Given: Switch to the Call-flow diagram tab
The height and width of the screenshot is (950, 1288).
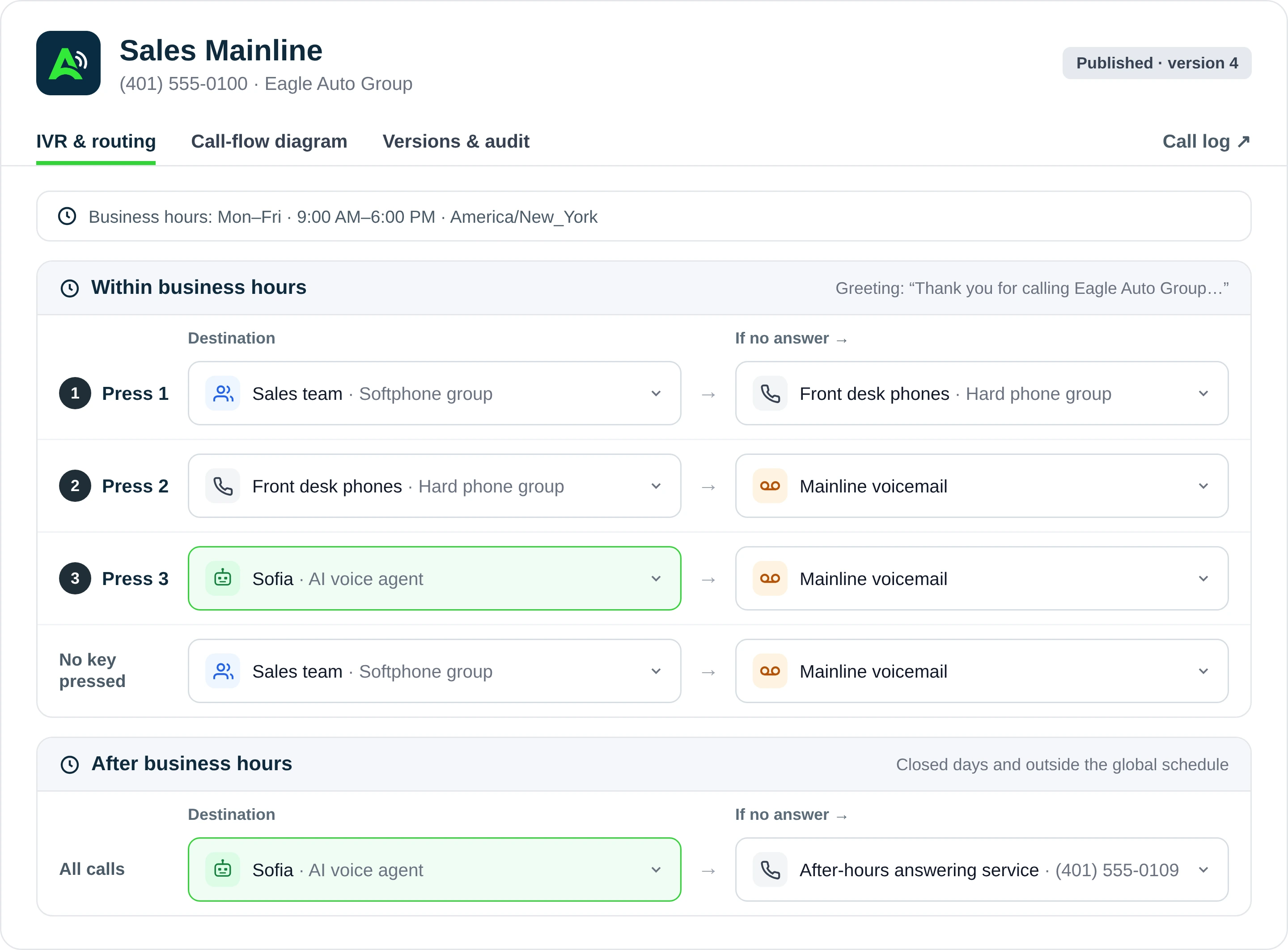Looking at the screenshot, I should (x=269, y=141).
